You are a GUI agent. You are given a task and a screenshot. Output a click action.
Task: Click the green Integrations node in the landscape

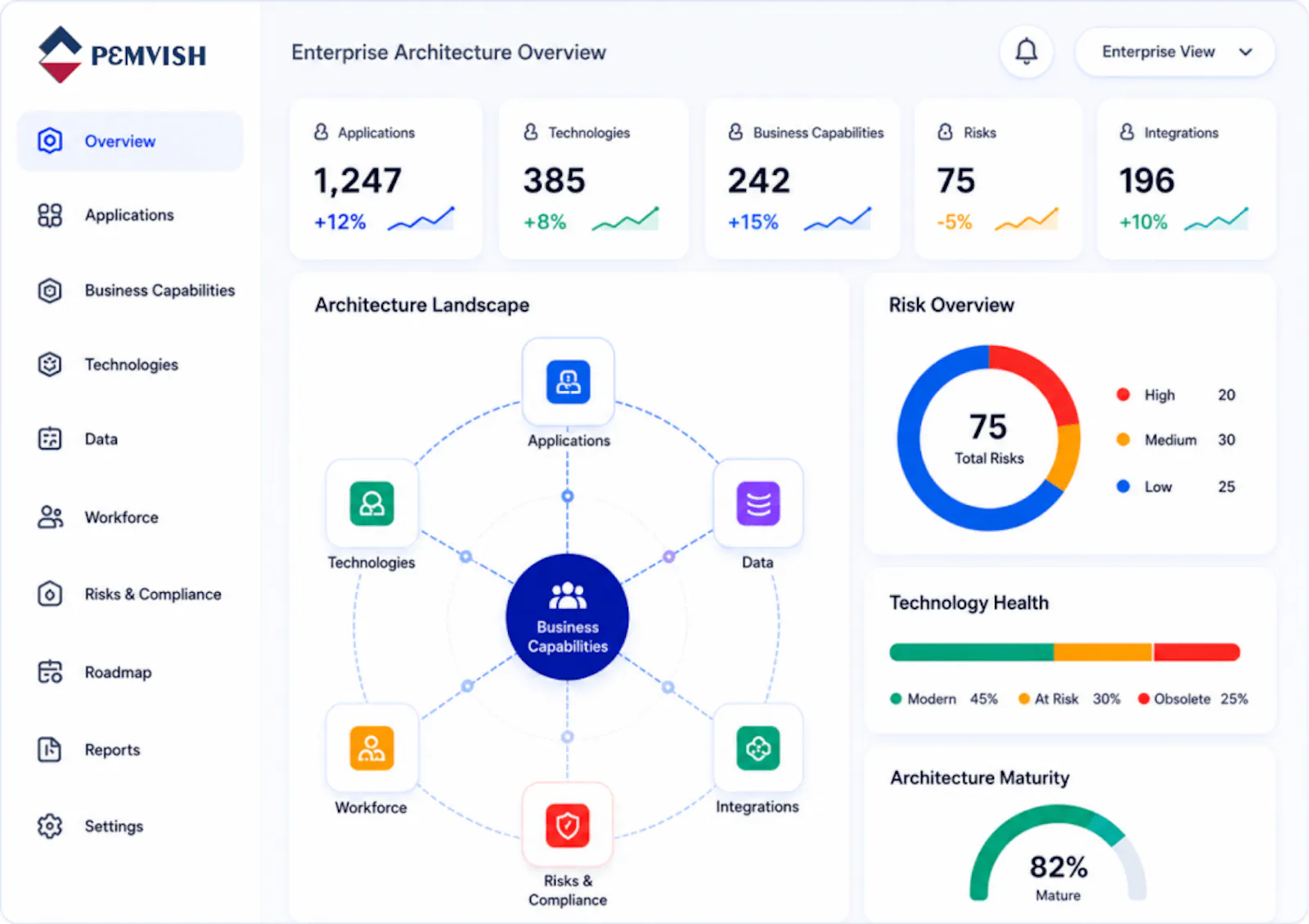pos(758,747)
